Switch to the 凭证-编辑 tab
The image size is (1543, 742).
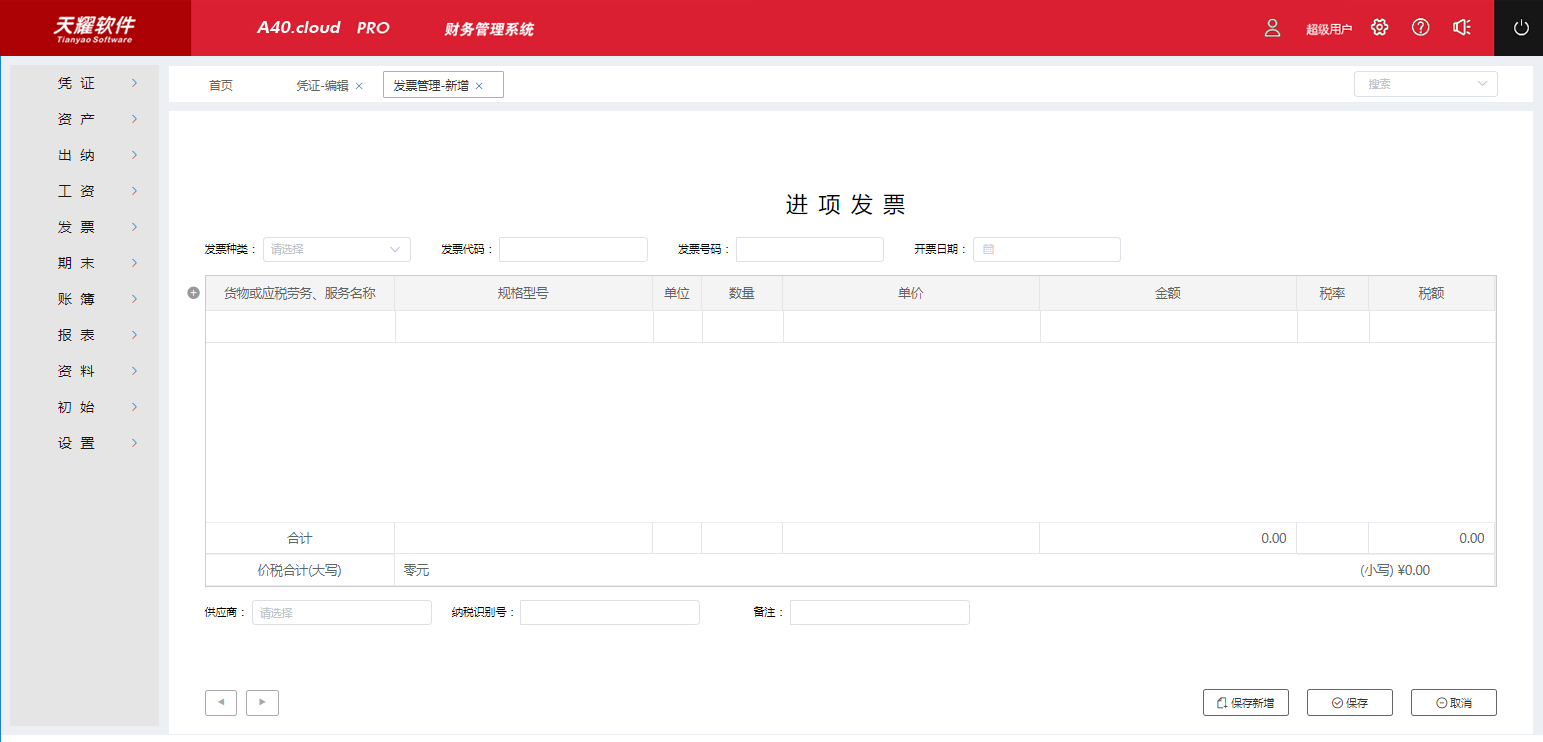[x=322, y=86]
